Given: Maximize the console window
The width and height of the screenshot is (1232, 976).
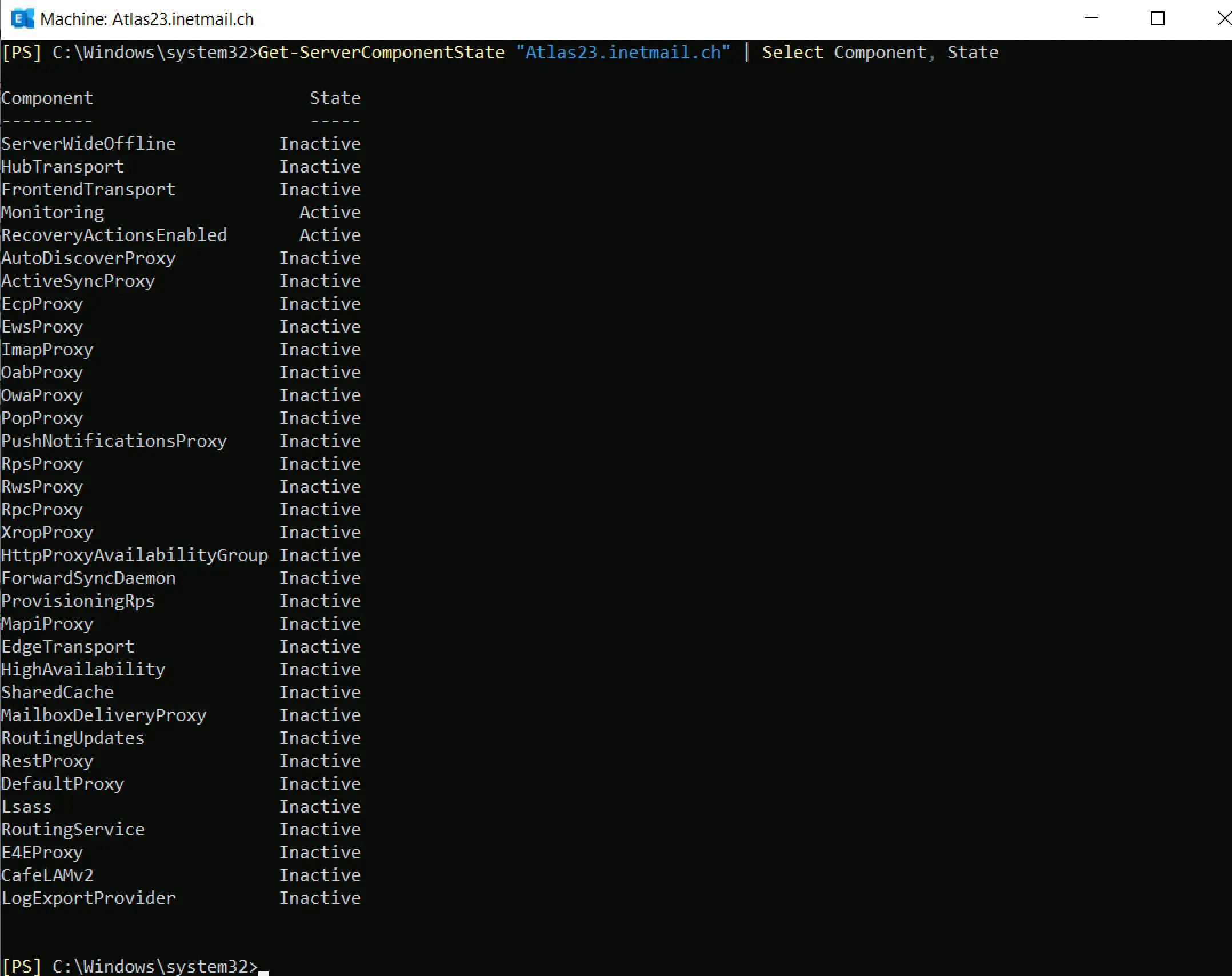Looking at the screenshot, I should (1158, 18).
